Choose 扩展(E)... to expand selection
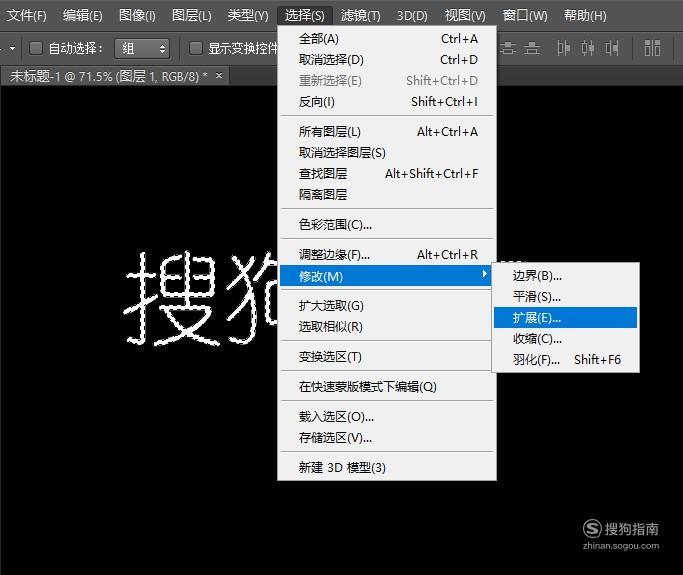Image resolution: width=683 pixels, height=575 pixels. pyautogui.click(x=565, y=318)
